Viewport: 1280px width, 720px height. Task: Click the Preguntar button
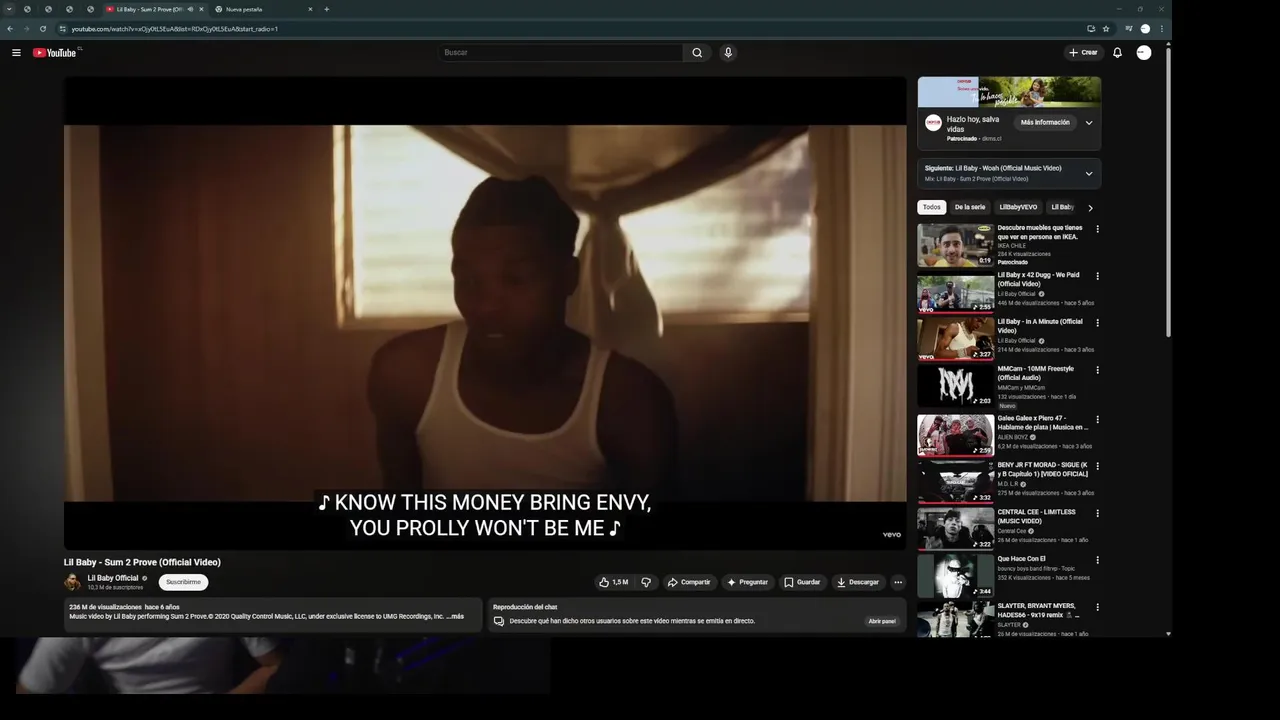pyautogui.click(x=747, y=582)
